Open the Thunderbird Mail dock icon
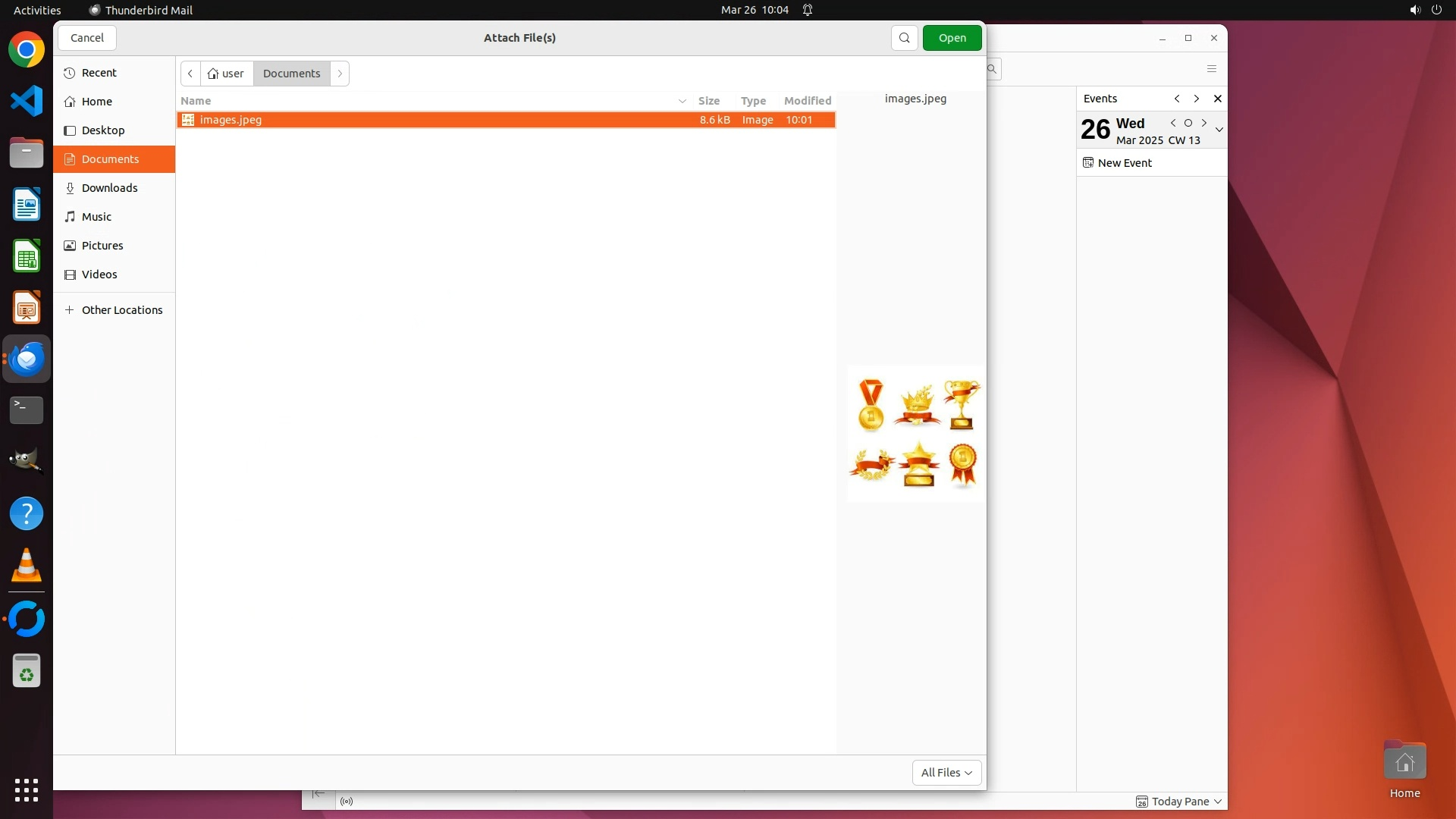 tap(27, 359)
